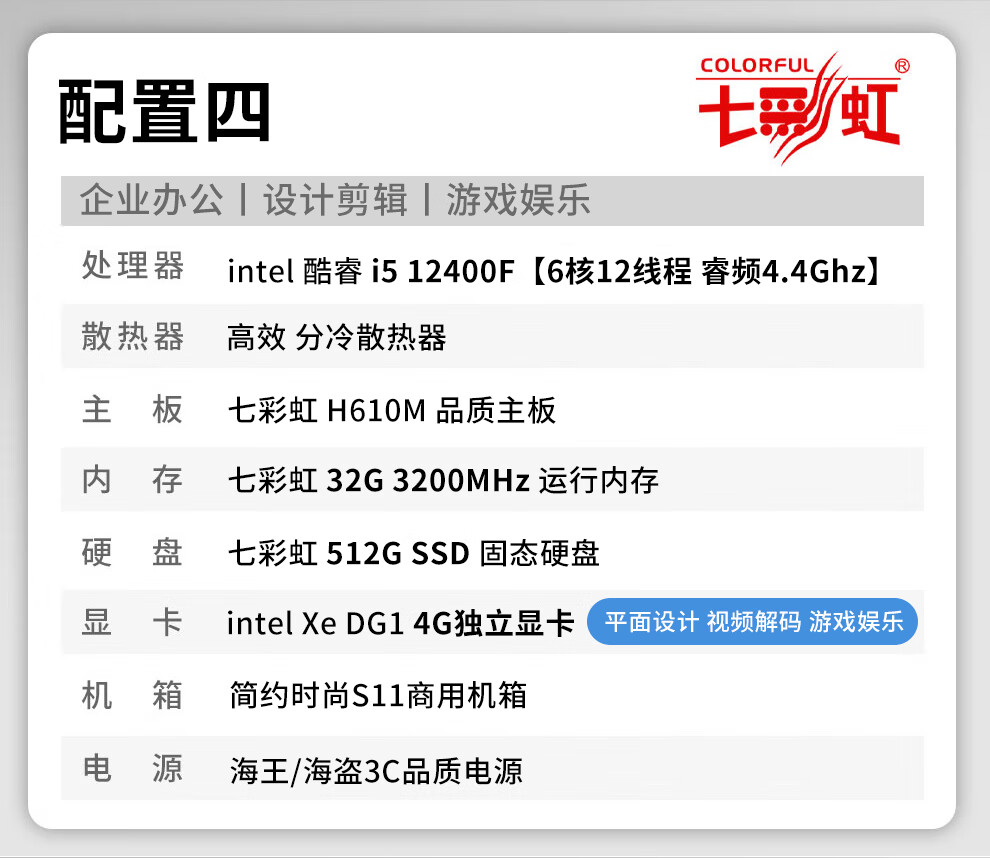Click 简约时尚S11商用机箱 case text
990x858 pixels.
coord(378,696)
